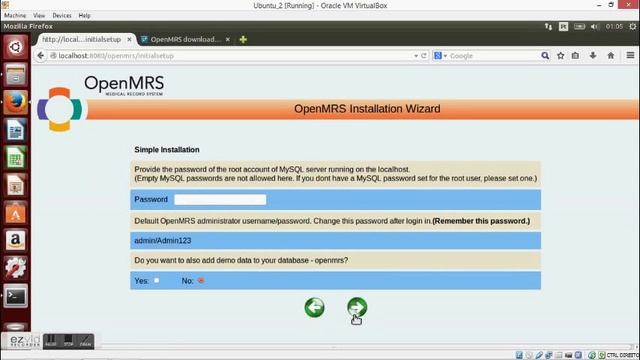Screen dimensions: 640x360
Task: Open the keyboard layout indicator
Action: [563, 27]
